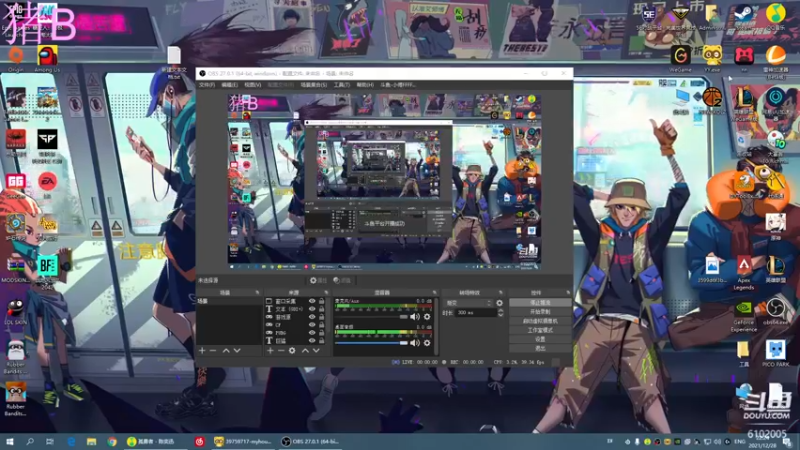Click the 停止推流 button
The image size is (800, 450).
click(540, 303)
